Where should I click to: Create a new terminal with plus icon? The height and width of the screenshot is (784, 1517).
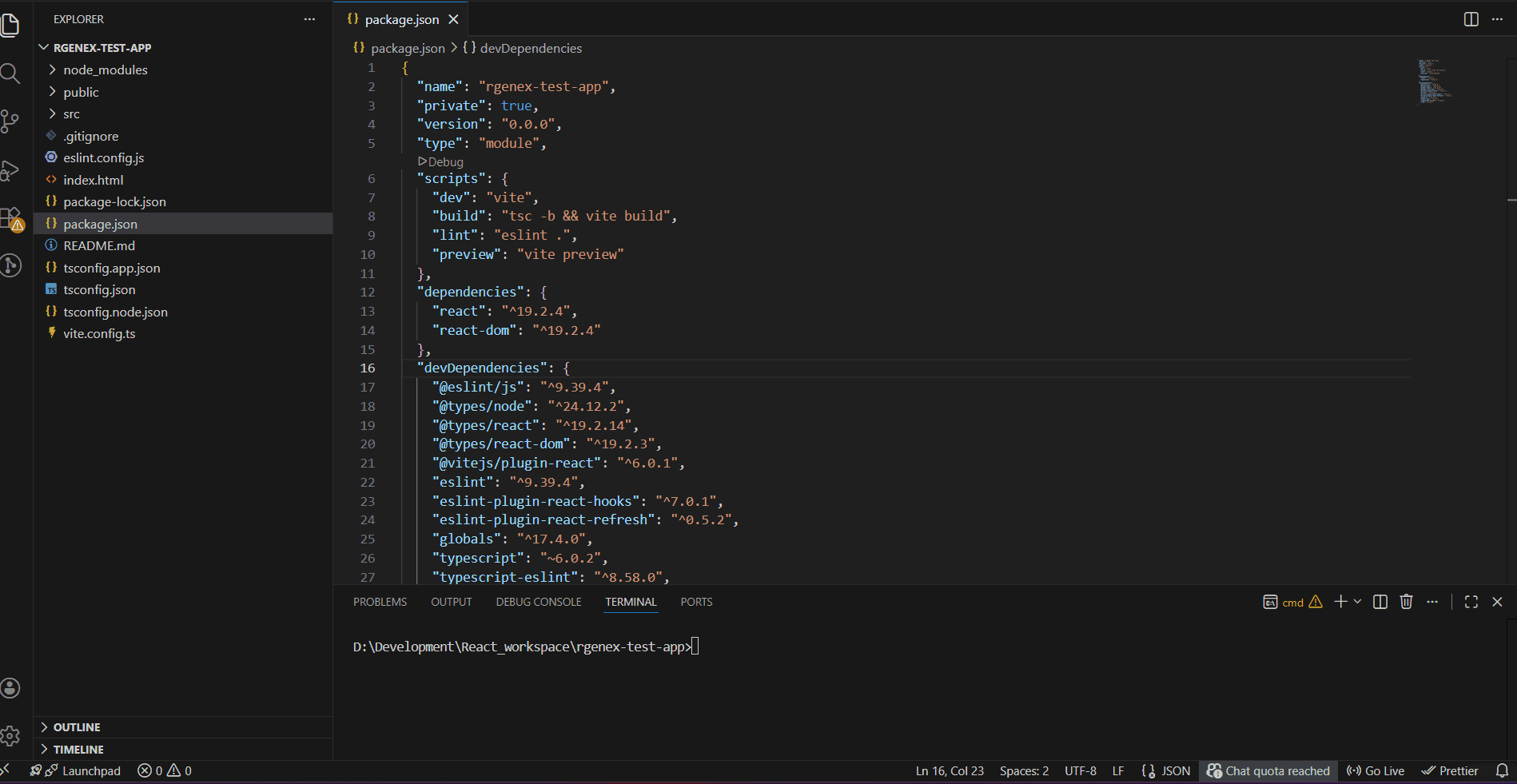(x=1340, y=602)
